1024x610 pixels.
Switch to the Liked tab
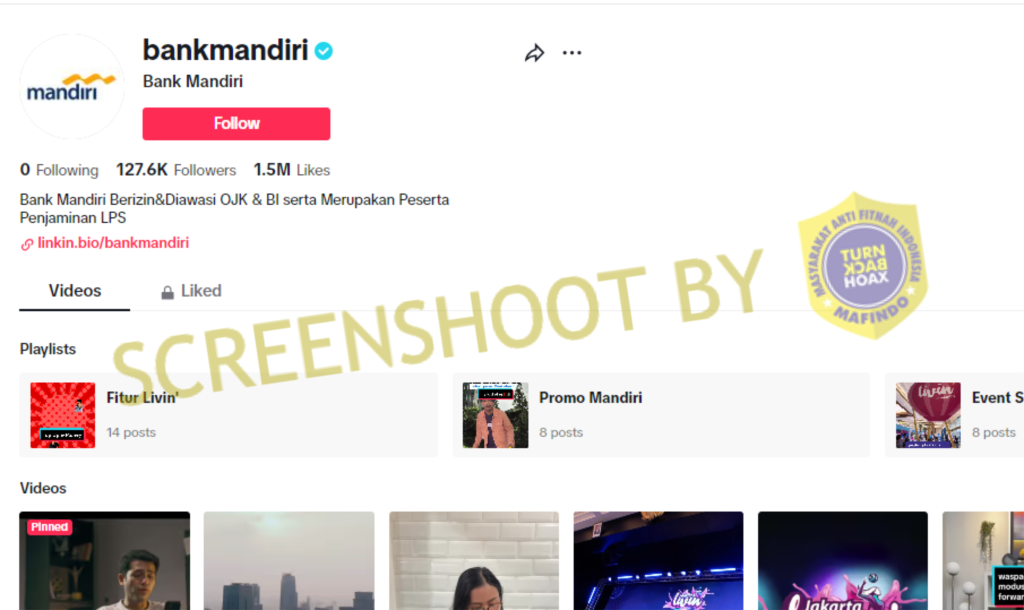(191, 291)
